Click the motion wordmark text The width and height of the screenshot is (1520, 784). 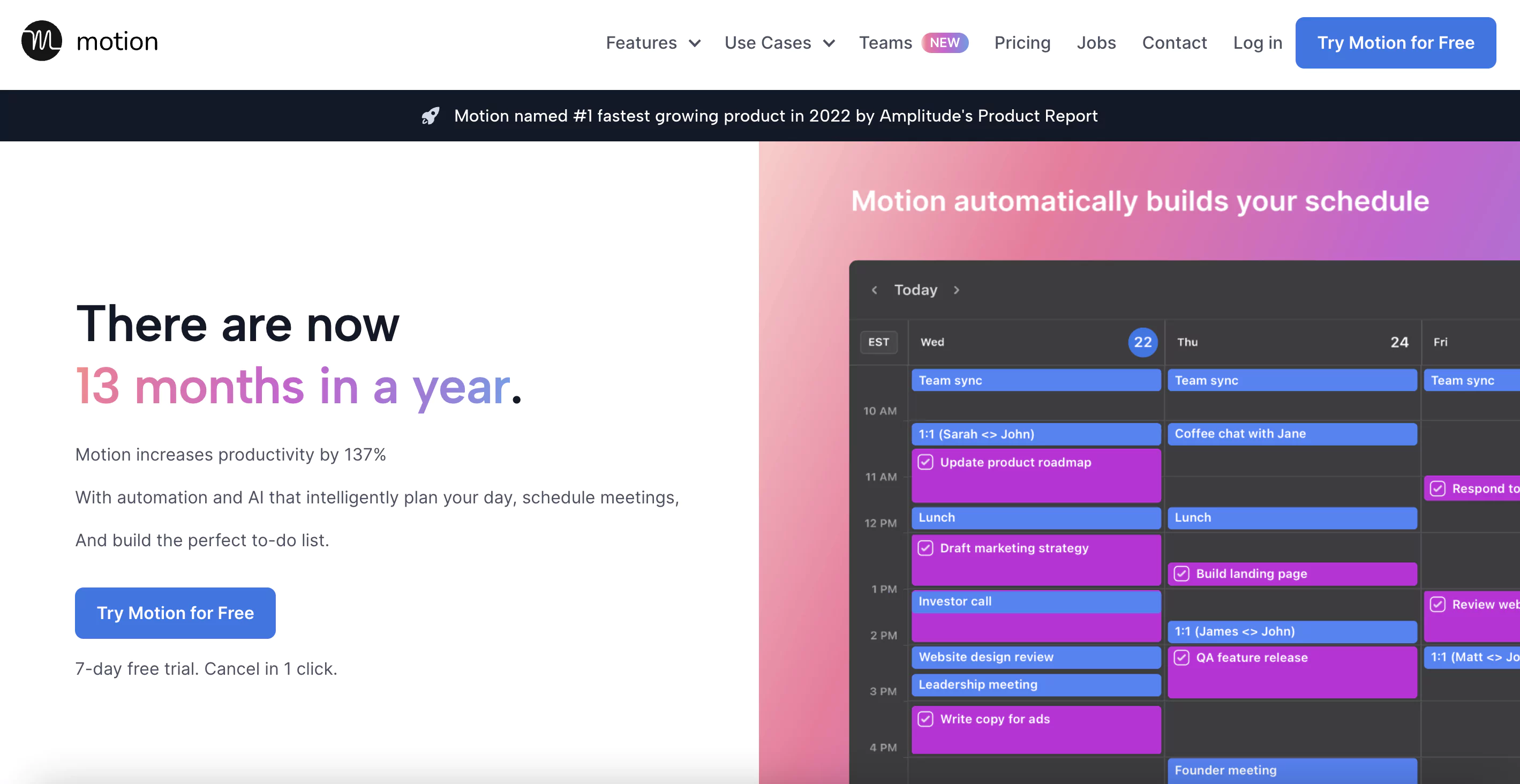coord(117,41)
